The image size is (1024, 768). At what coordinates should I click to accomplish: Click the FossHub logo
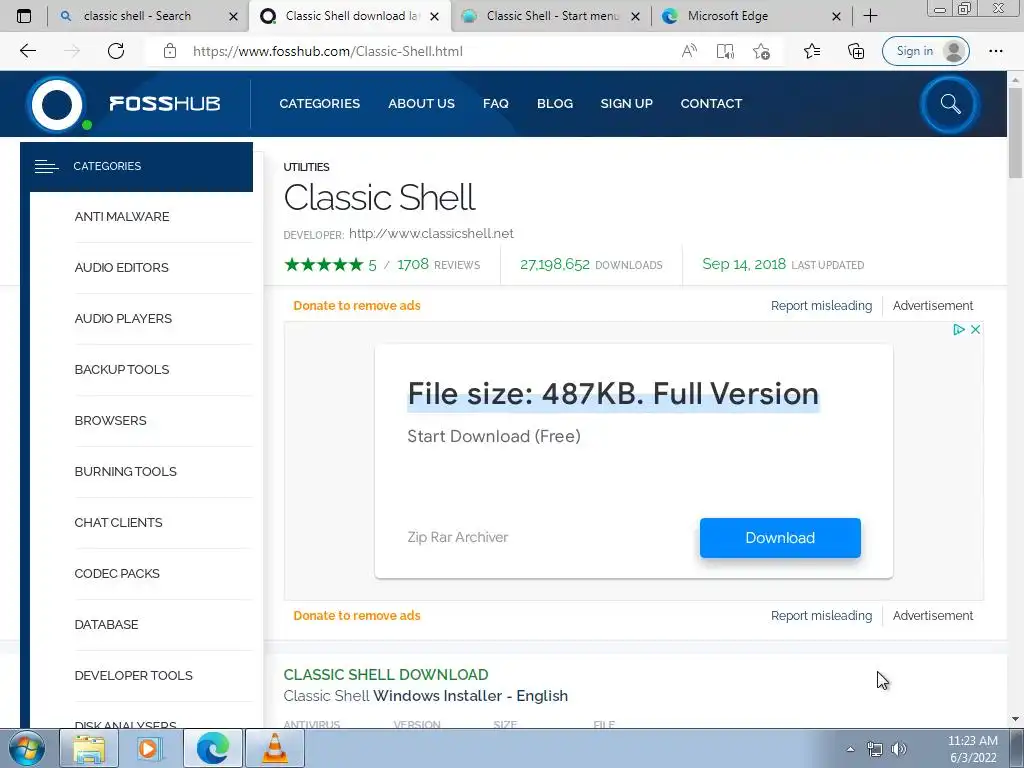coord(124,104)
